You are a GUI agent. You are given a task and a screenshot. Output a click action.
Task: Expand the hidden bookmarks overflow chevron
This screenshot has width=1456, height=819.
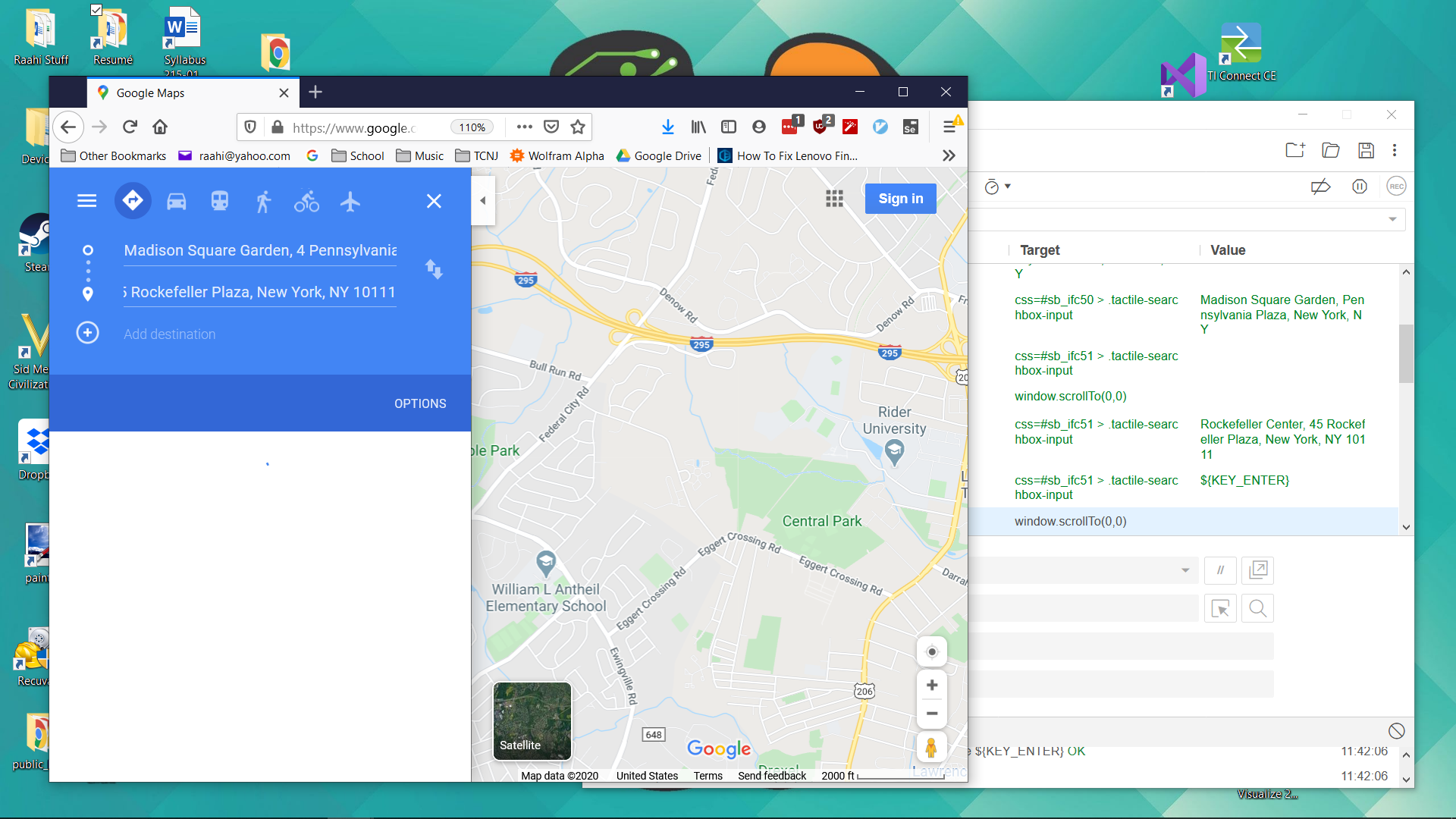pos(949,155)
